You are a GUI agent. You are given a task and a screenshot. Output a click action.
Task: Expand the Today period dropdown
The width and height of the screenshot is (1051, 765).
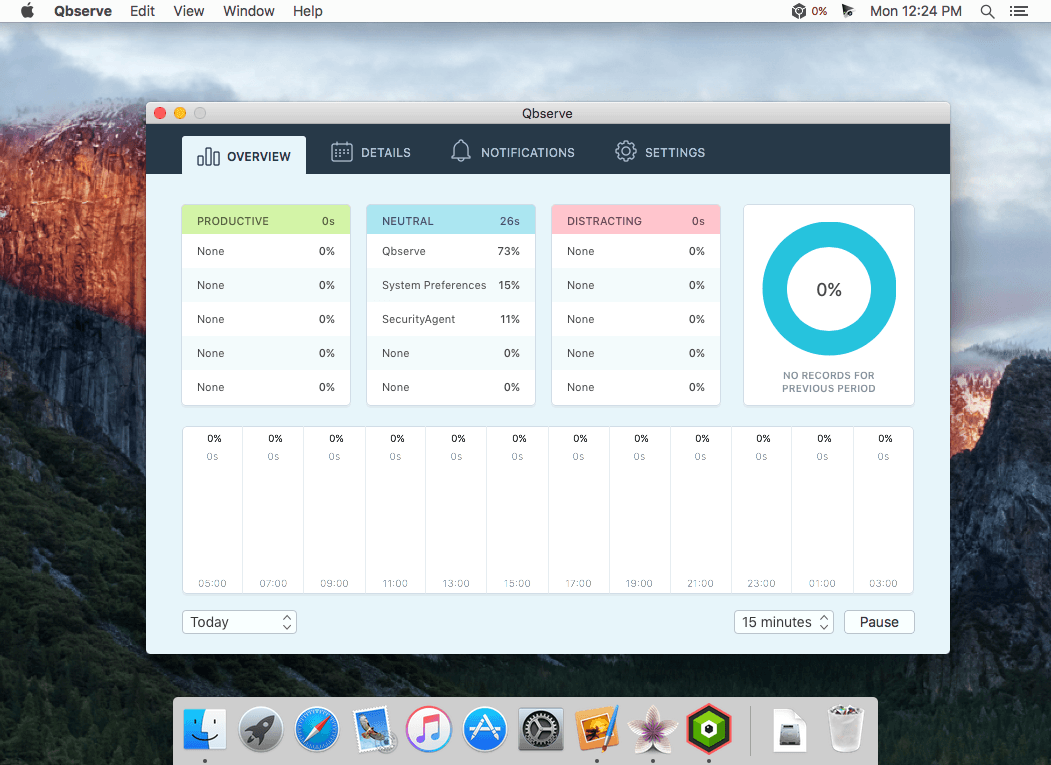[239, 622]
